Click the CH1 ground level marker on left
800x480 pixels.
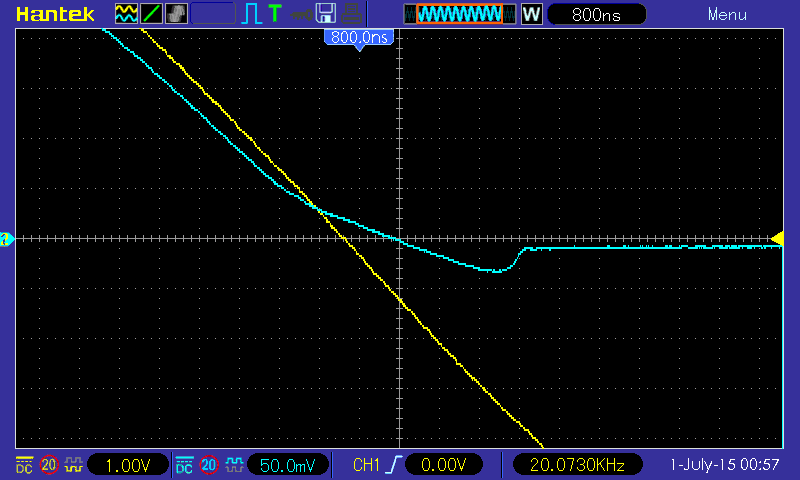pos(6,239)
